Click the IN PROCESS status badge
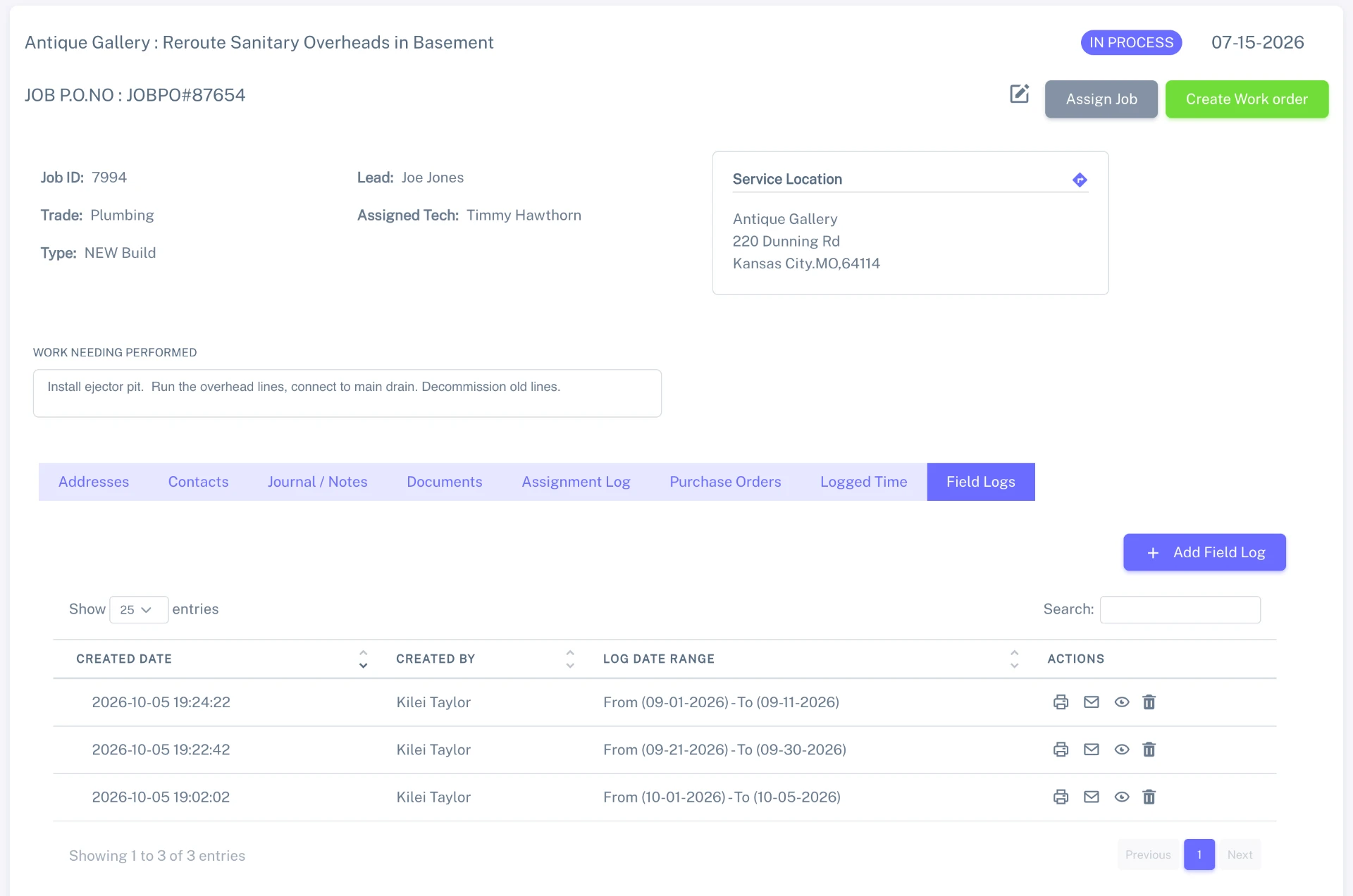The image size is (1353, 896). click(1131, 42)
